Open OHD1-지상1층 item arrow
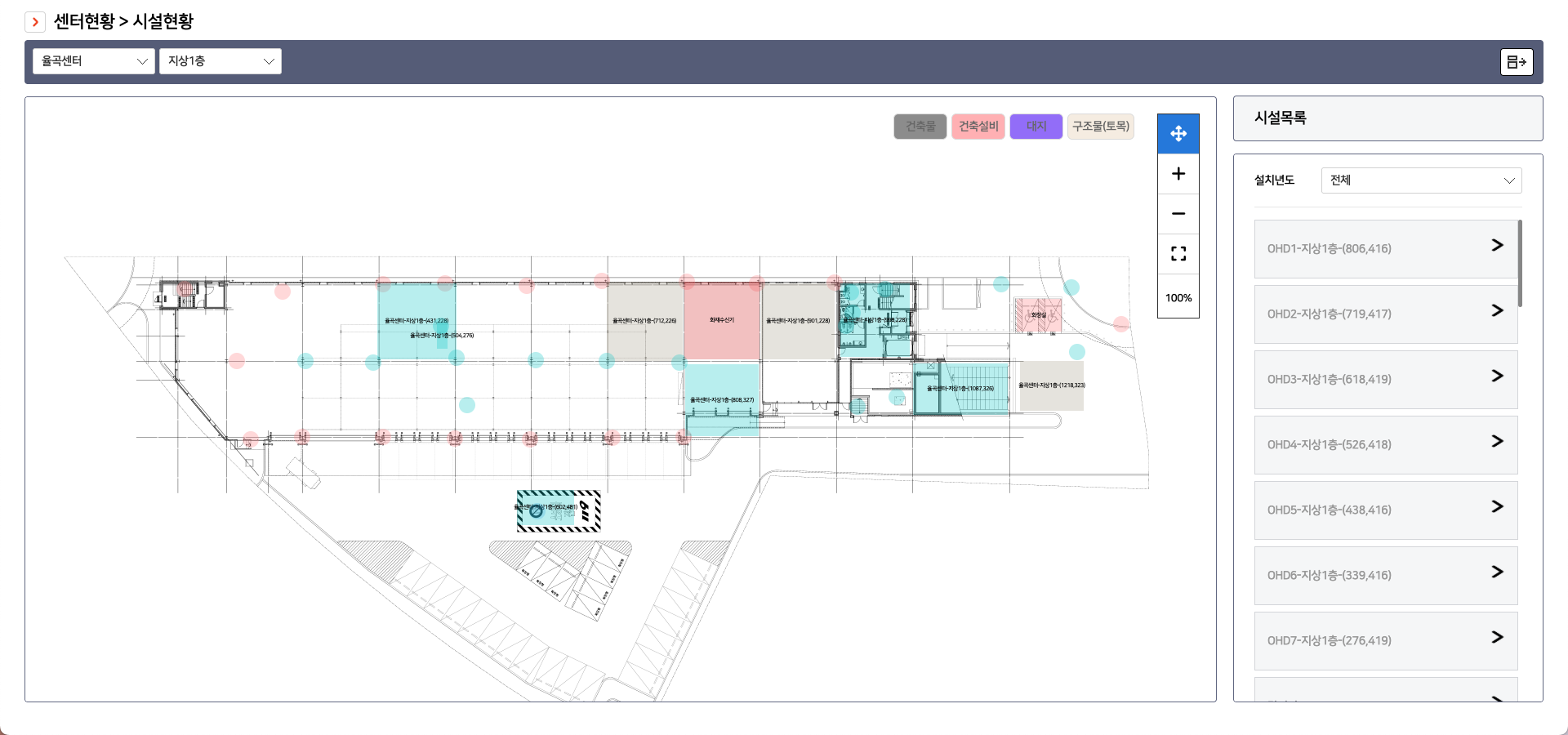The image size is (1568, 735). point(1496,246)
